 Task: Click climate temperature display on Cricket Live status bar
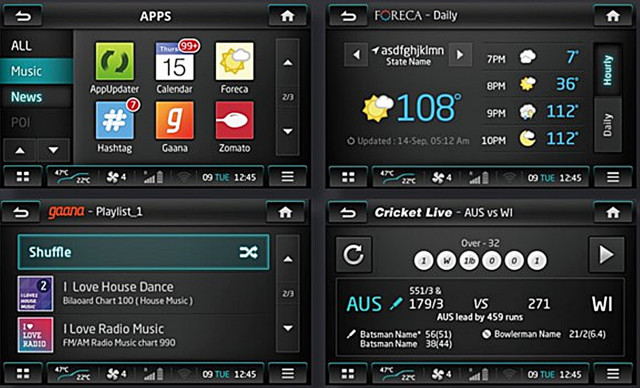(x=398, y=374)
